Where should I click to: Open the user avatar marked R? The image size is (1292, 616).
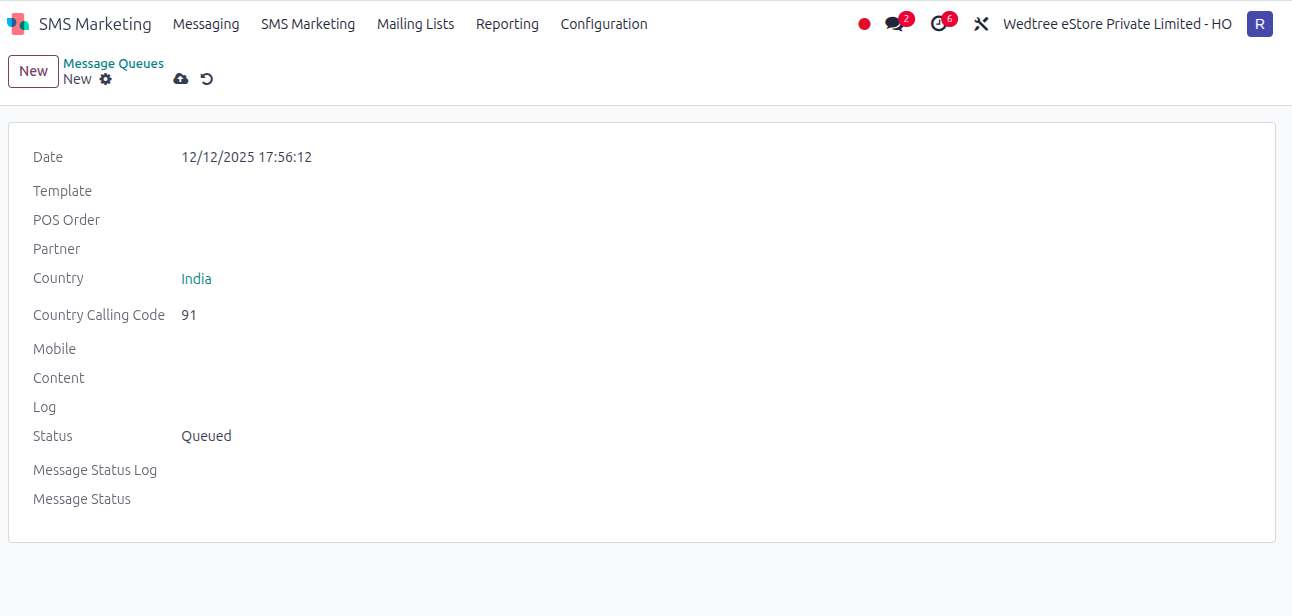tap(1259, 23)
